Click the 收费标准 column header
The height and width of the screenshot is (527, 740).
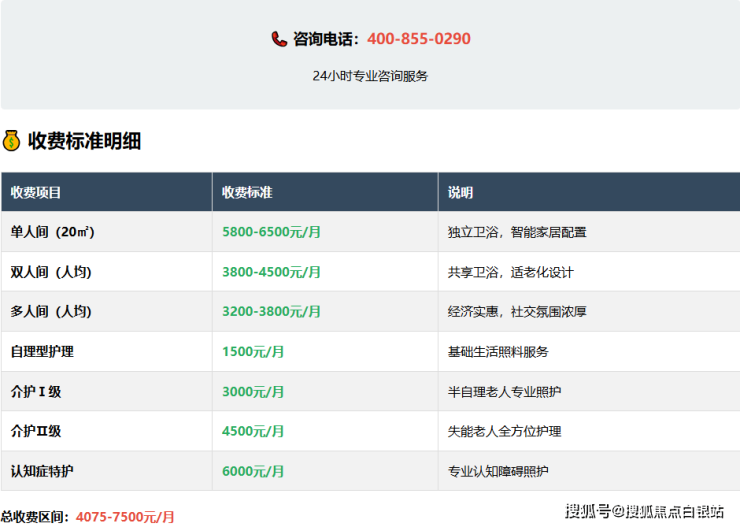[247, 192]
